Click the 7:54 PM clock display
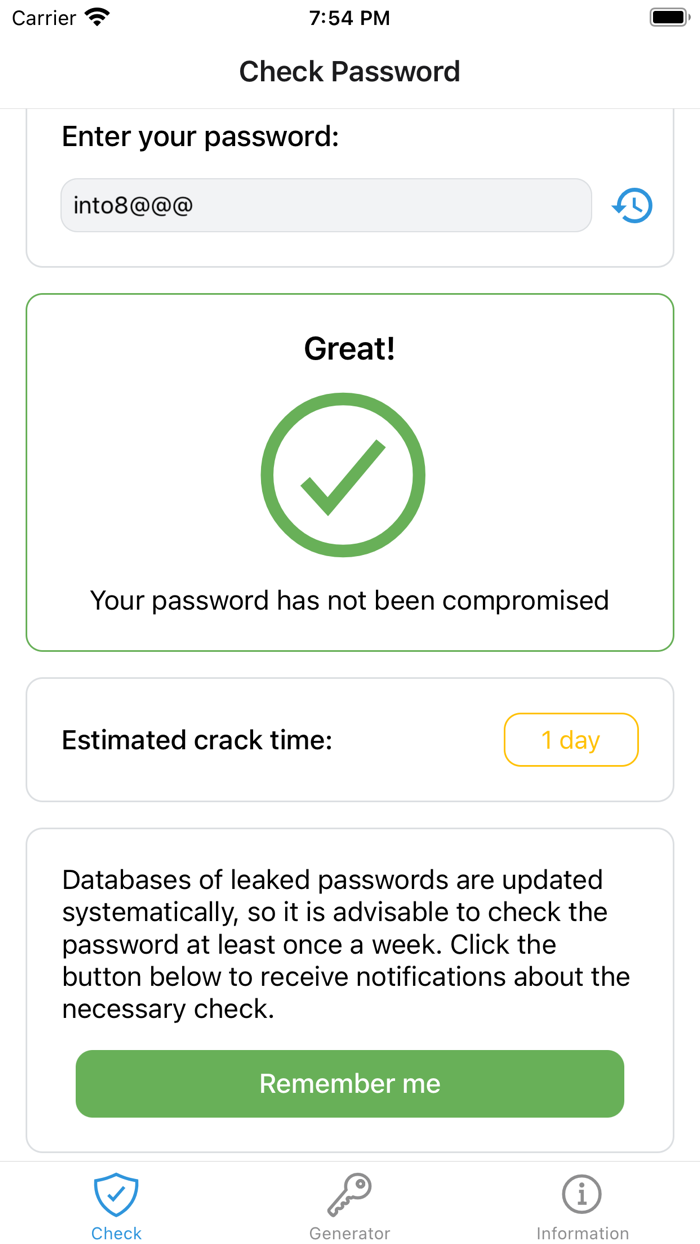The image size is (700, 1244). [x=349, y=16]
